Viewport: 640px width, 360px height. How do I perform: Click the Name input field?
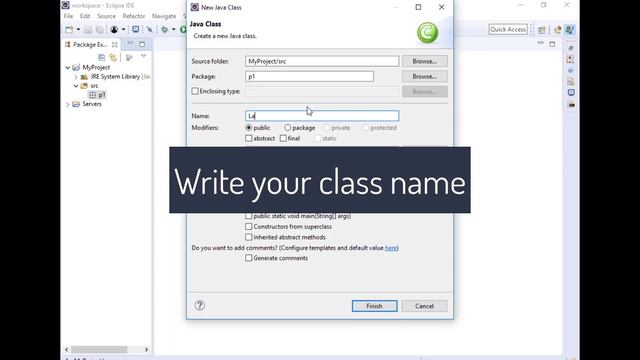click(x=322, y=116)
